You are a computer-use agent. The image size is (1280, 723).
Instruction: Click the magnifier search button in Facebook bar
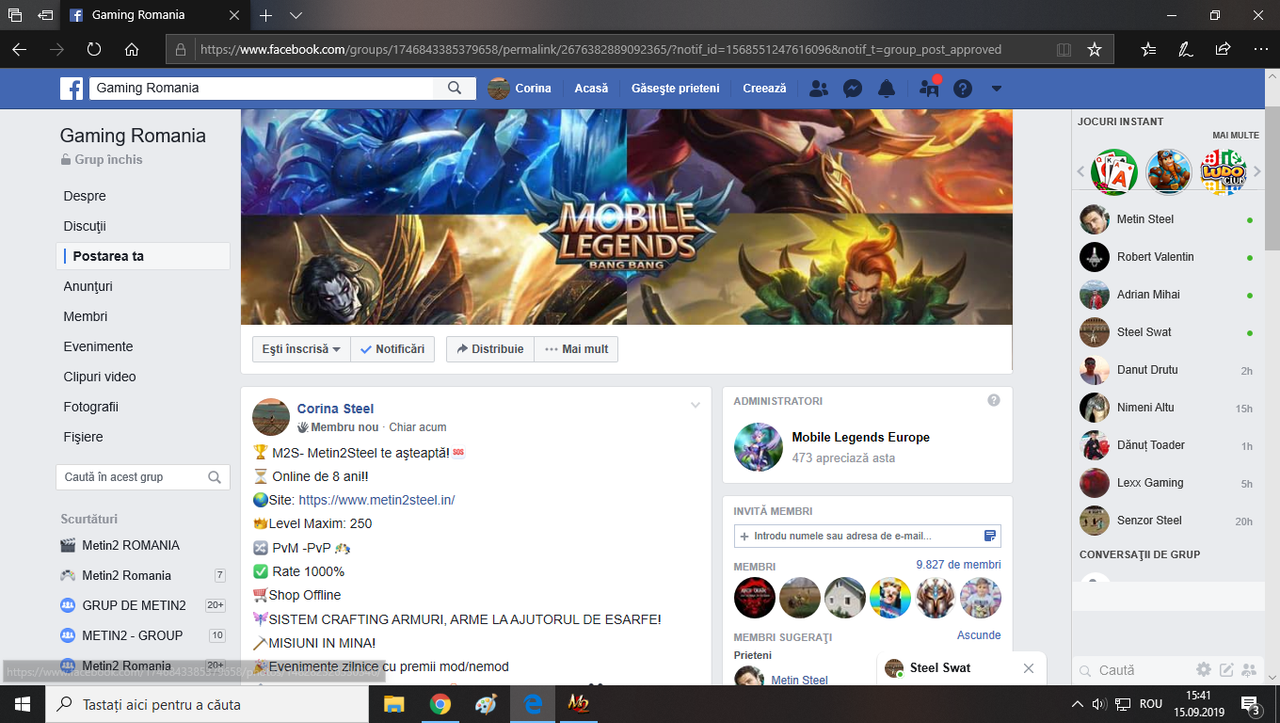coord(455,88)
